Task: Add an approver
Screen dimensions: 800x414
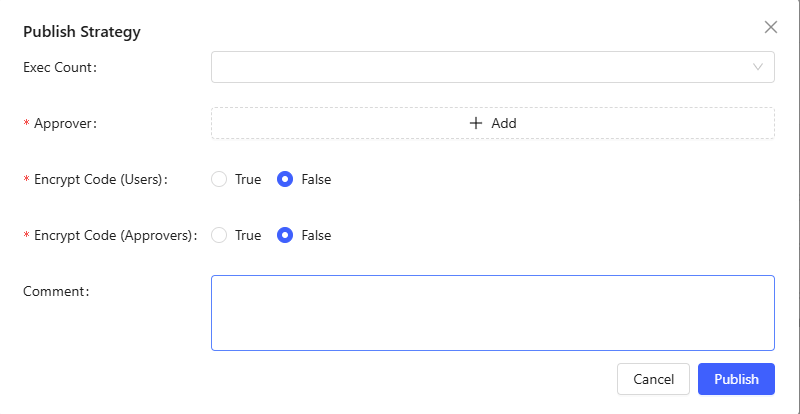Action: tap(493, 123)
